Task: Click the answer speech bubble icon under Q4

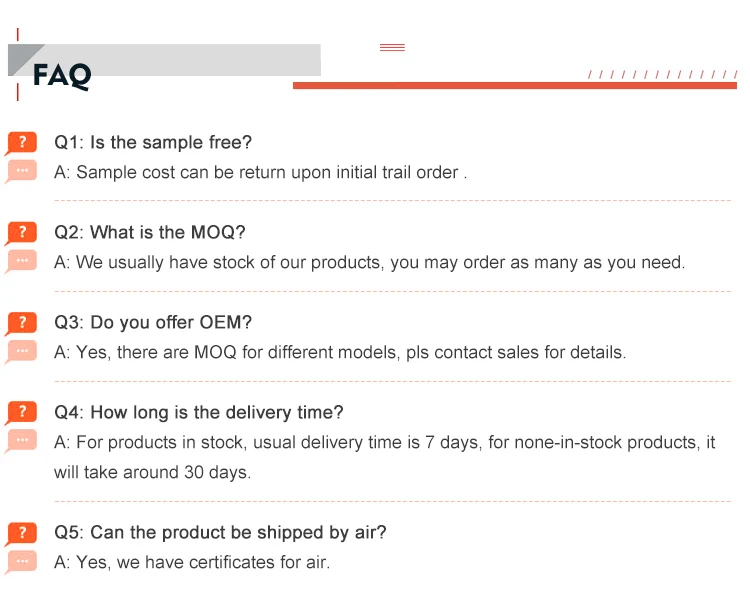Action: pyautogui.click(x=20, y=441)
